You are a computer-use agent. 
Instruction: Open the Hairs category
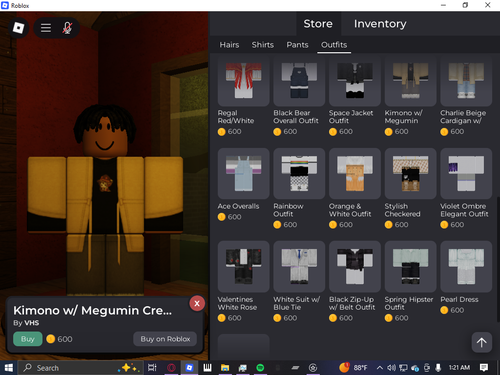click(229, 45)
